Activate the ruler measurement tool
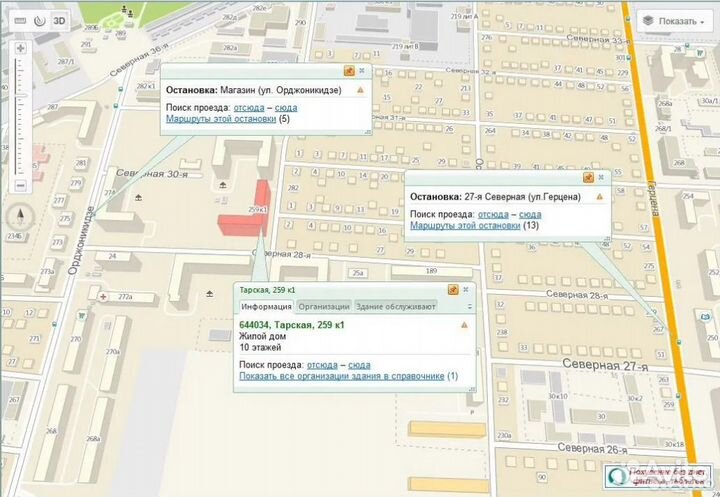The height and width of the screenshot is (497, 720). pos(20,20)
